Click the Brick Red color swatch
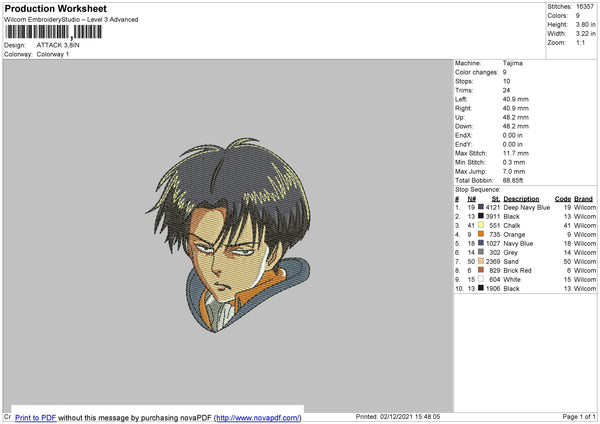This screenshot has height=424, width=600. coord(481,270)
